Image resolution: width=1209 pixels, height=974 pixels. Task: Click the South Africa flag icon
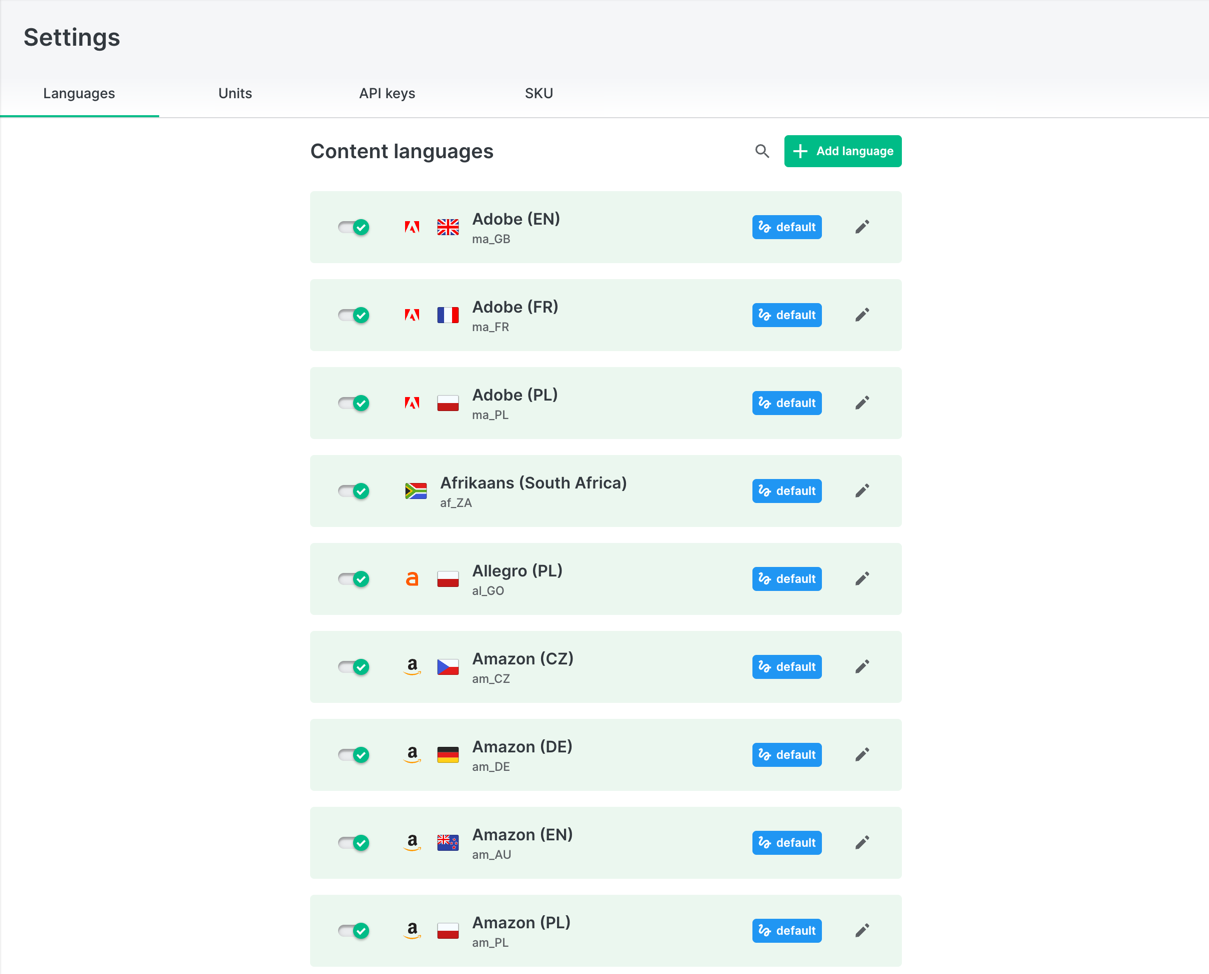(x=416, y=491)
